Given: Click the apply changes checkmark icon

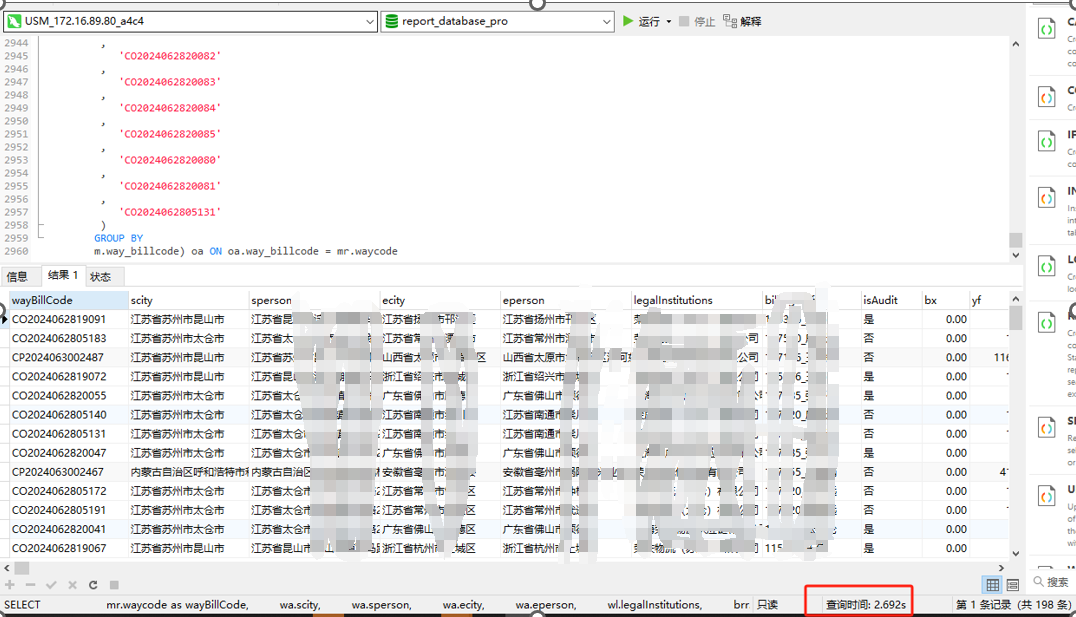Looking at the screenshot, I should point(52,585).
